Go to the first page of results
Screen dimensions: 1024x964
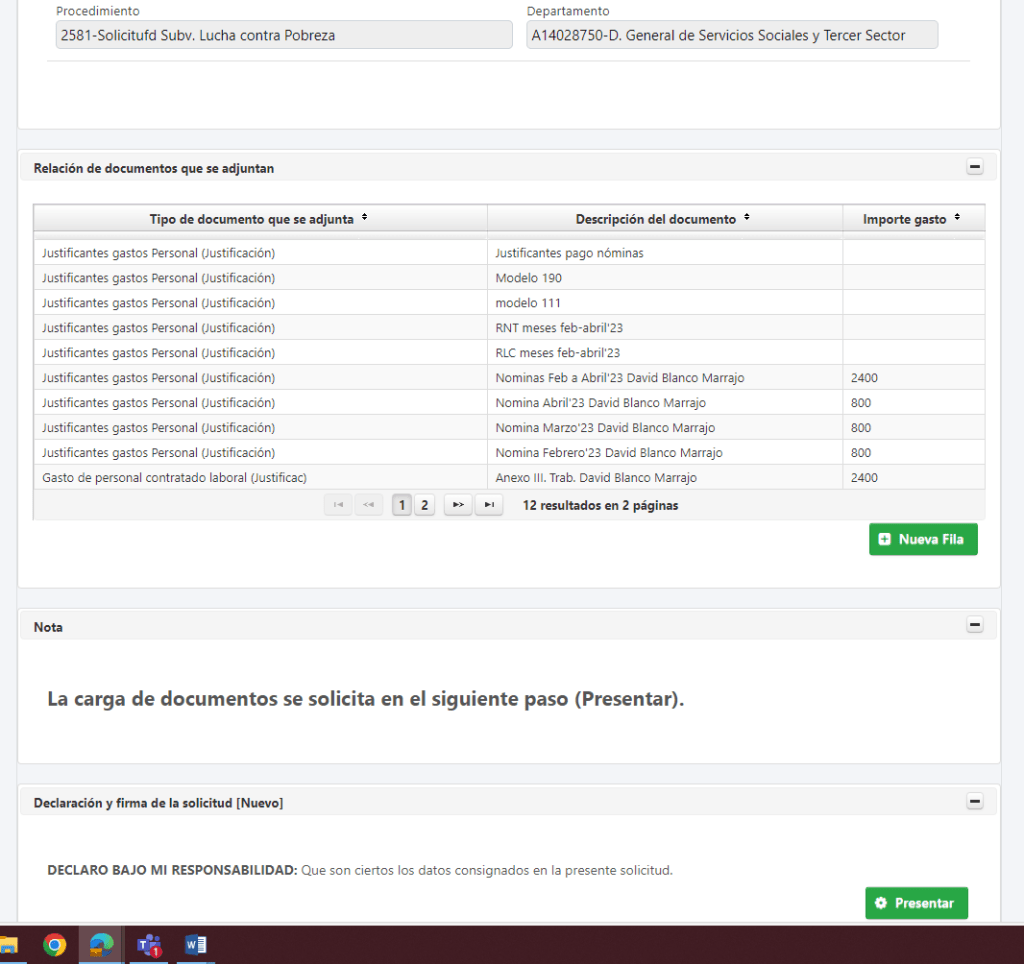[338, 505]
